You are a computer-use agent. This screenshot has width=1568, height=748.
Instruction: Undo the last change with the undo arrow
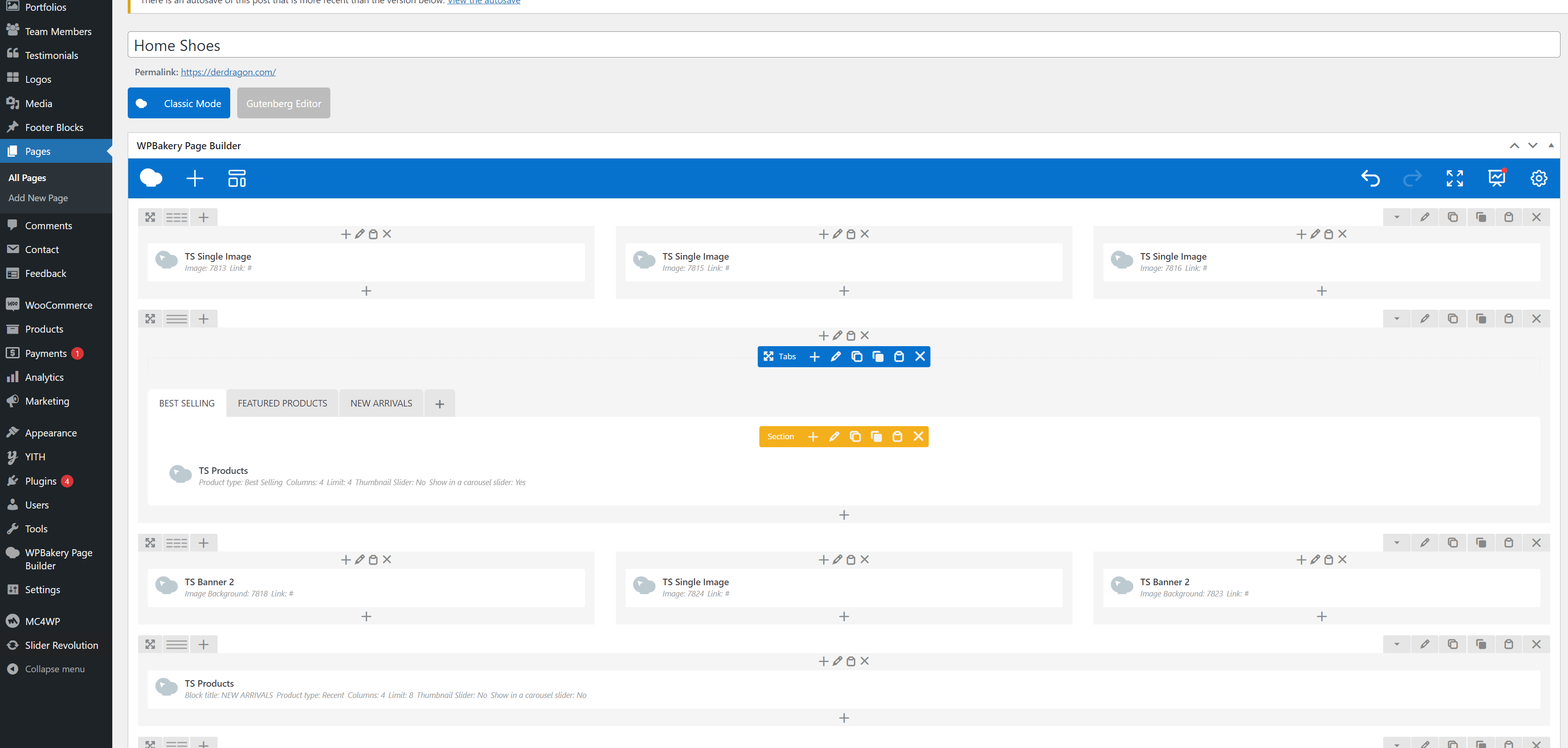pos(1370,178)
